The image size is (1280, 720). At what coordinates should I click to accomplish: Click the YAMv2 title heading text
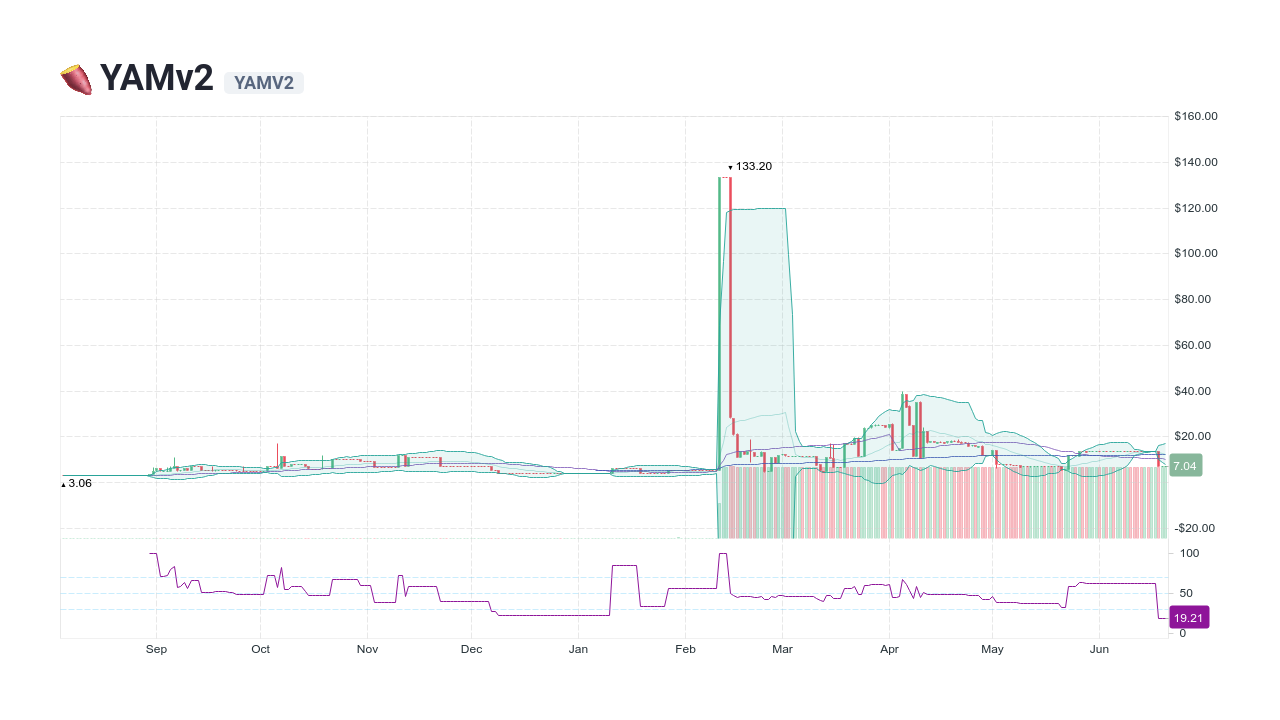pyautogui.click(x=157, y=77)
